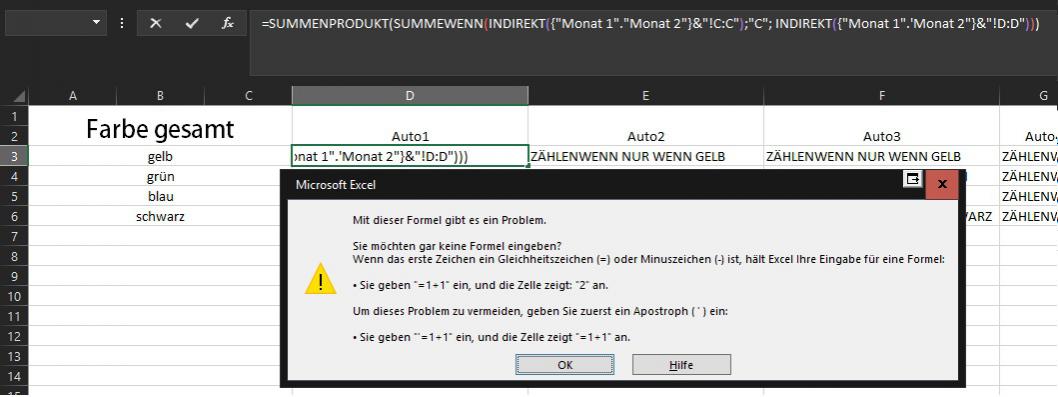Open Hilfe for the formula problem
The height and width of the screenshot is (397, 1058).
point(681,365)
